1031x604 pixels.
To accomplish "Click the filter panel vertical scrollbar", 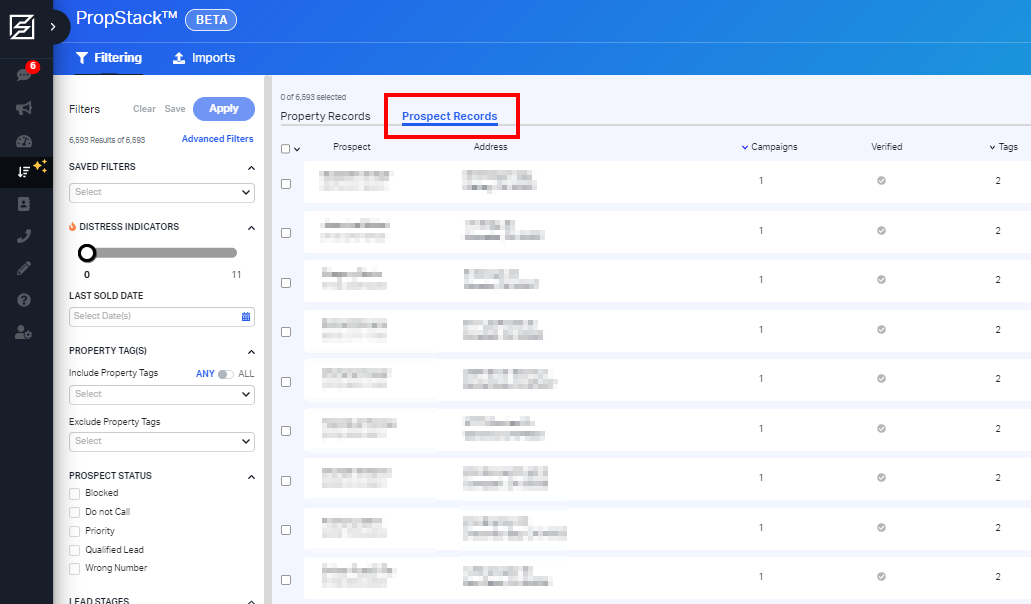I will click(268, 340).
